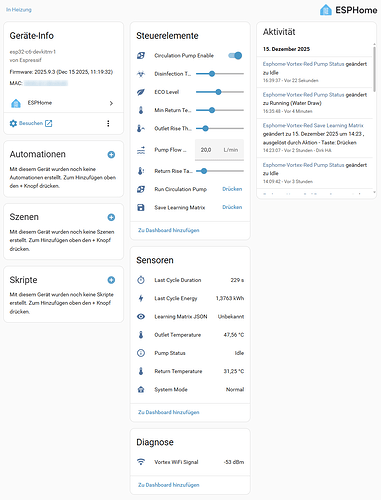The height and width of the screenshot is (500, 381).
Task: Click the Last Cycle Energy lightning icon
Action: 141,298
